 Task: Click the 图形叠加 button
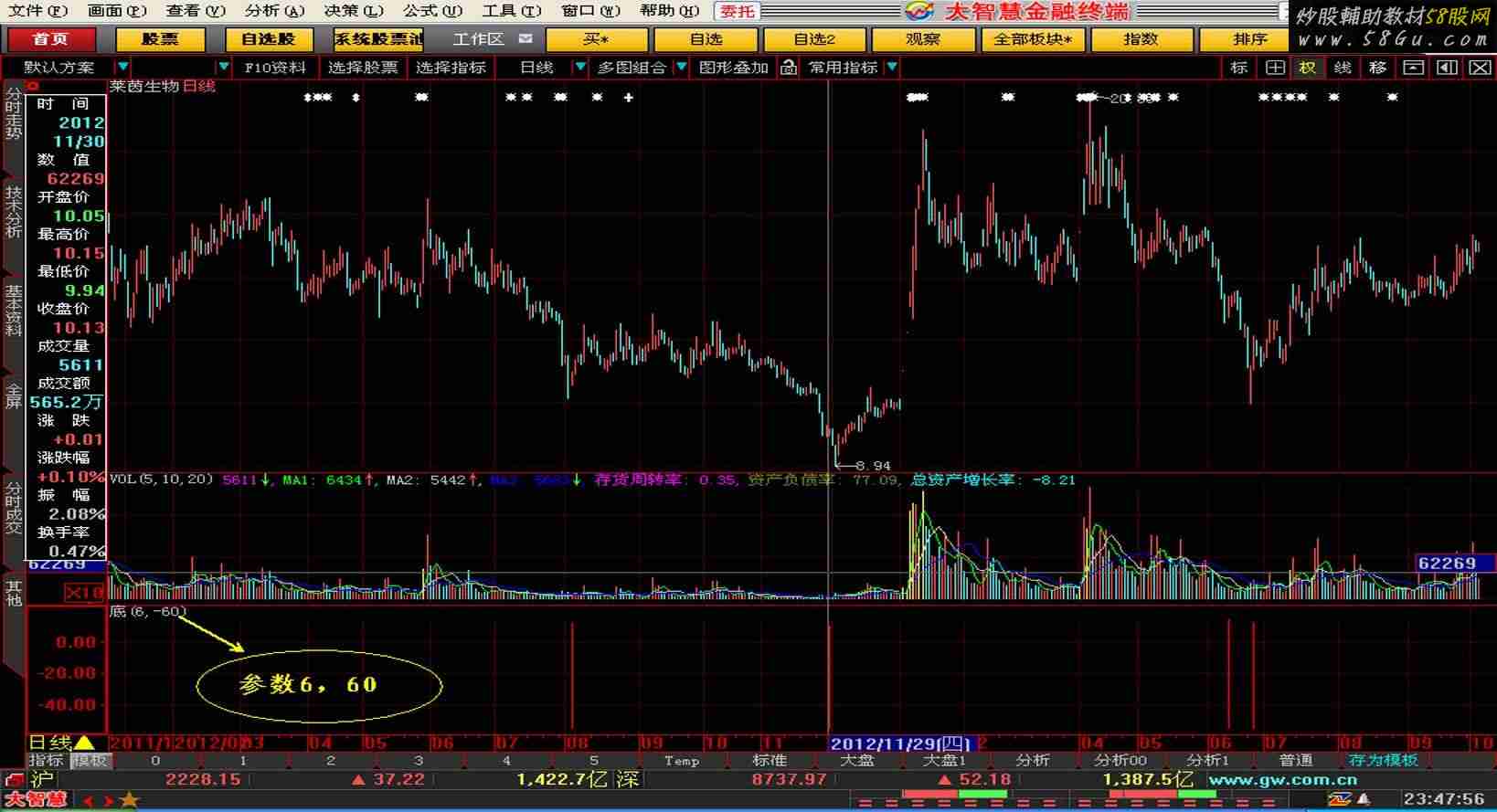click(734, 68)
